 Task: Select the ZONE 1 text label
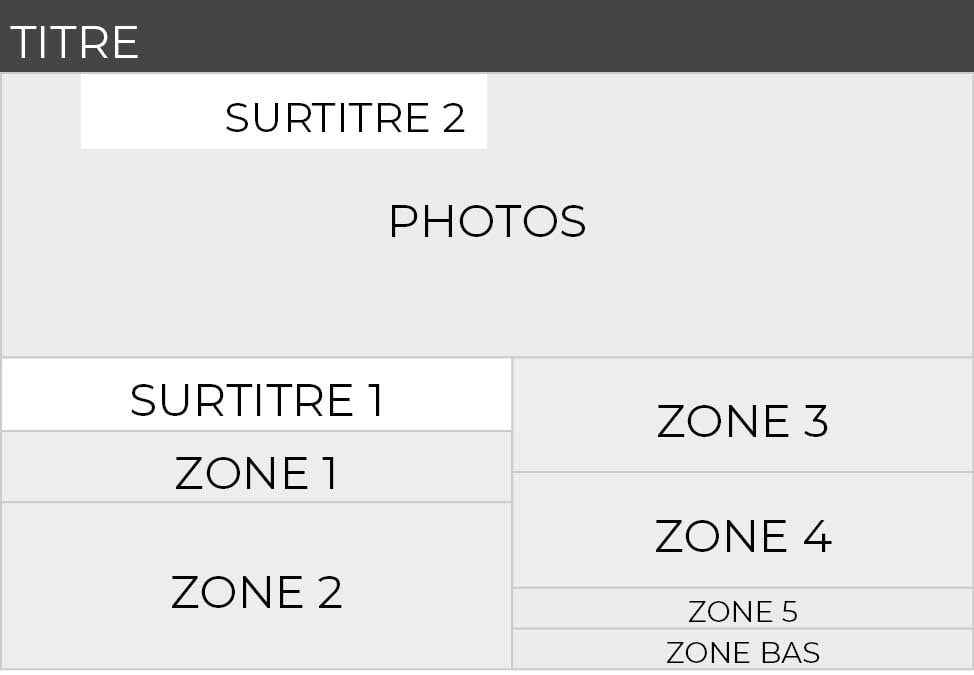click(257, 473)
